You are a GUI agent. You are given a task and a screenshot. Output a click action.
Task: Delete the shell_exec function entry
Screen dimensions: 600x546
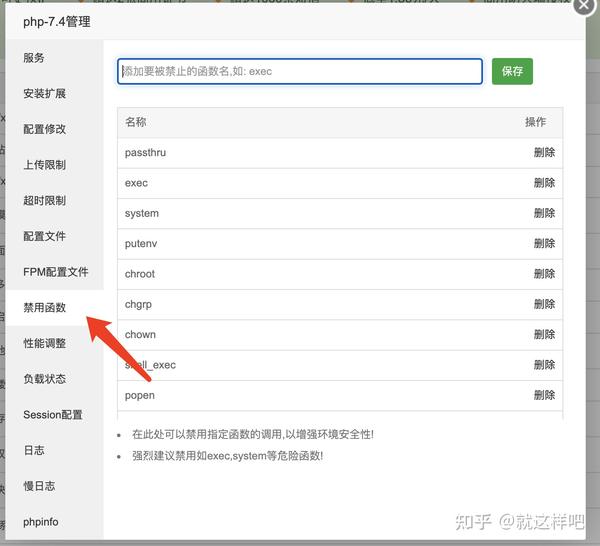point(544,365)
